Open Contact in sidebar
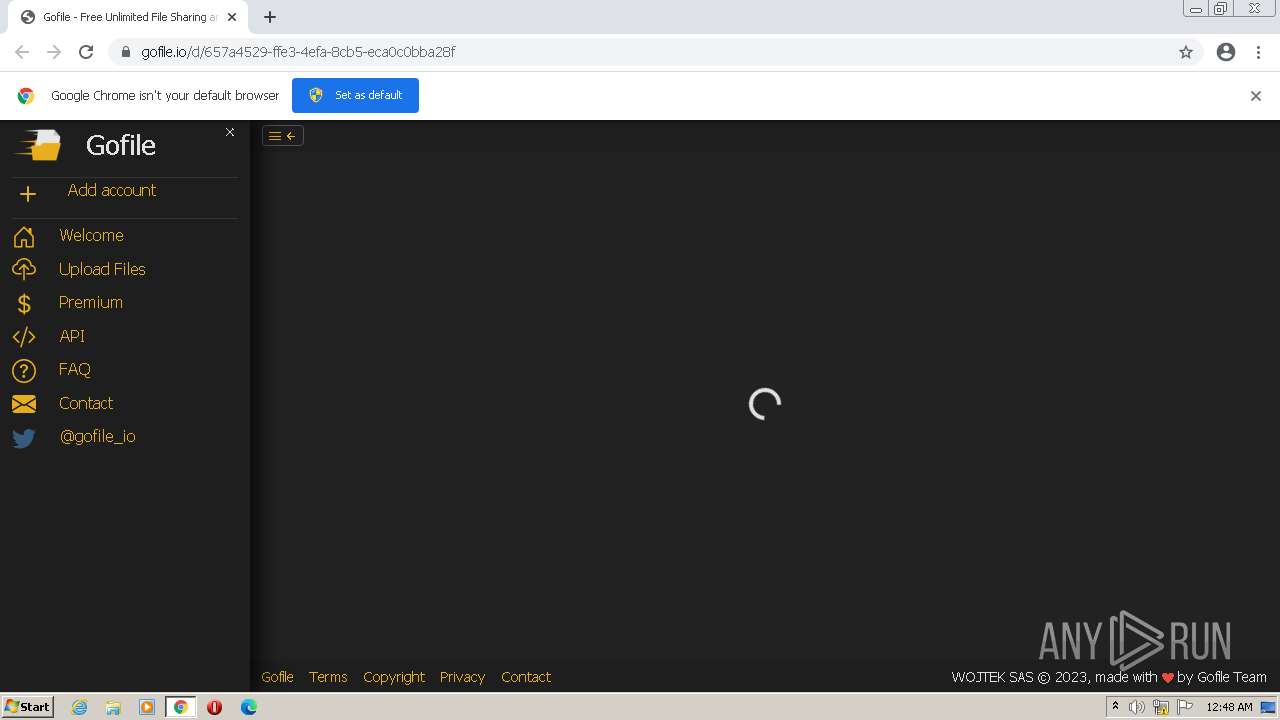This screenshot has width=1280, height=720. pyautogui.click(x=86, y=403)
